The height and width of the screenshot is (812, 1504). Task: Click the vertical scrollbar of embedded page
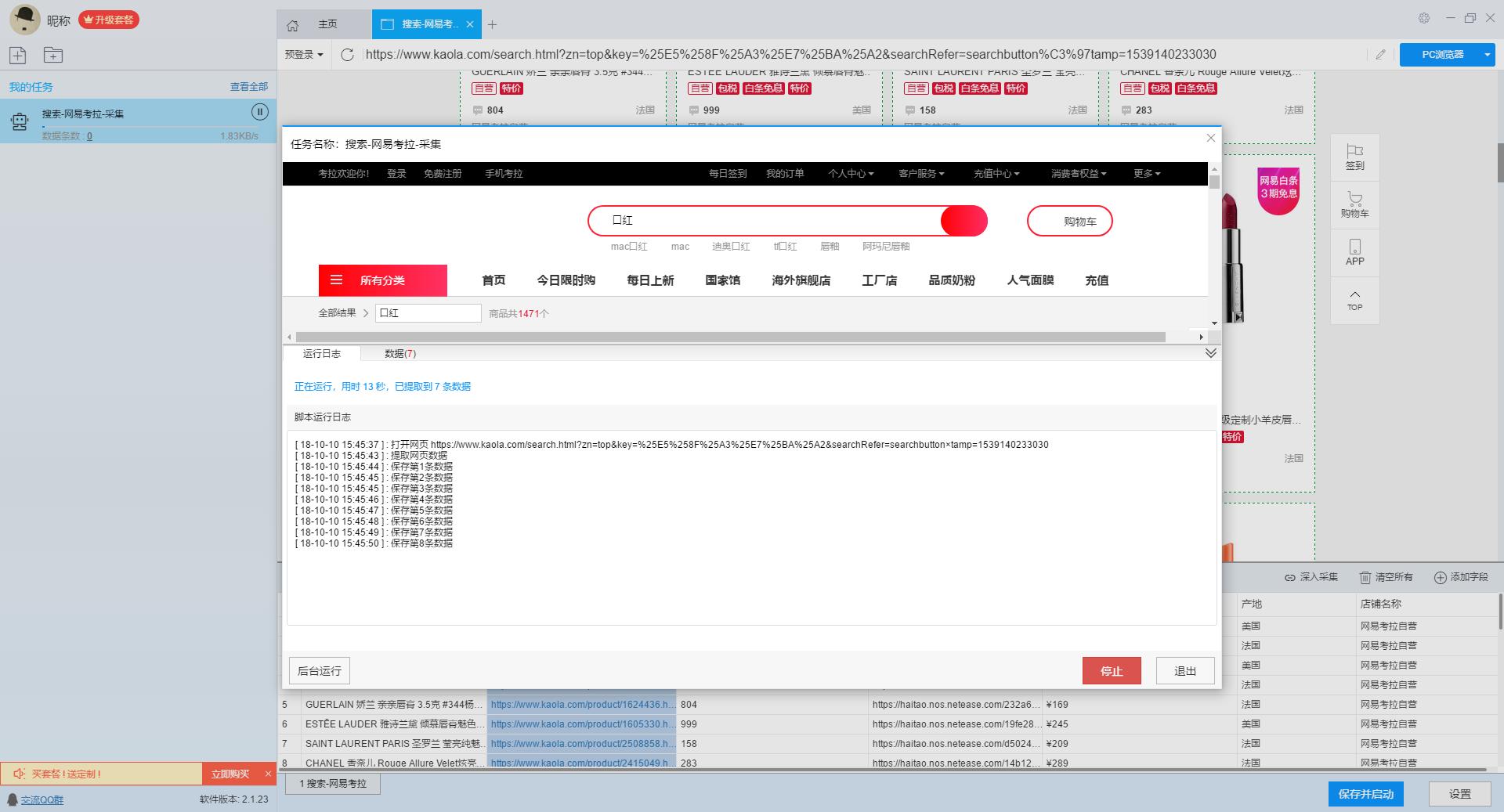click(1214, 182)
